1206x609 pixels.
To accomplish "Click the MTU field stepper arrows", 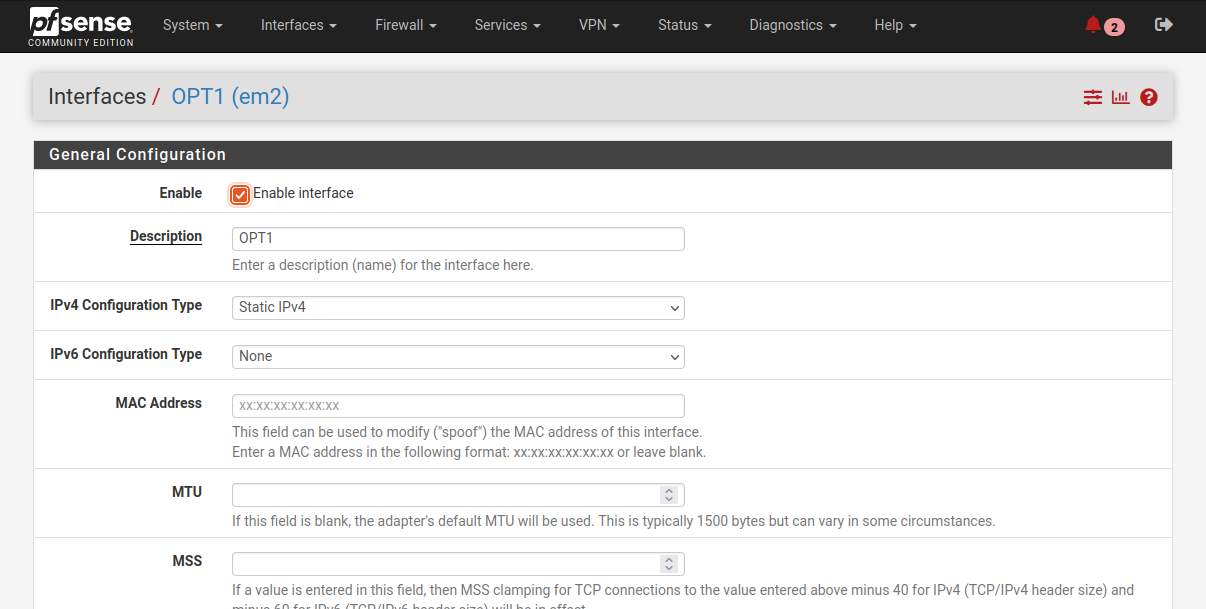I will click(x=669, y=495).
